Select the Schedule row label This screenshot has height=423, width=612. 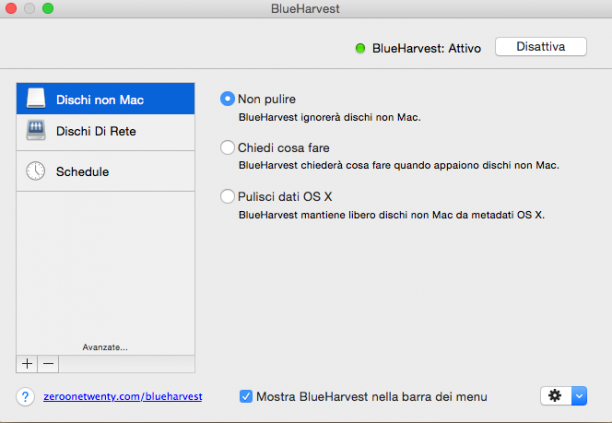tap(82, 172)
